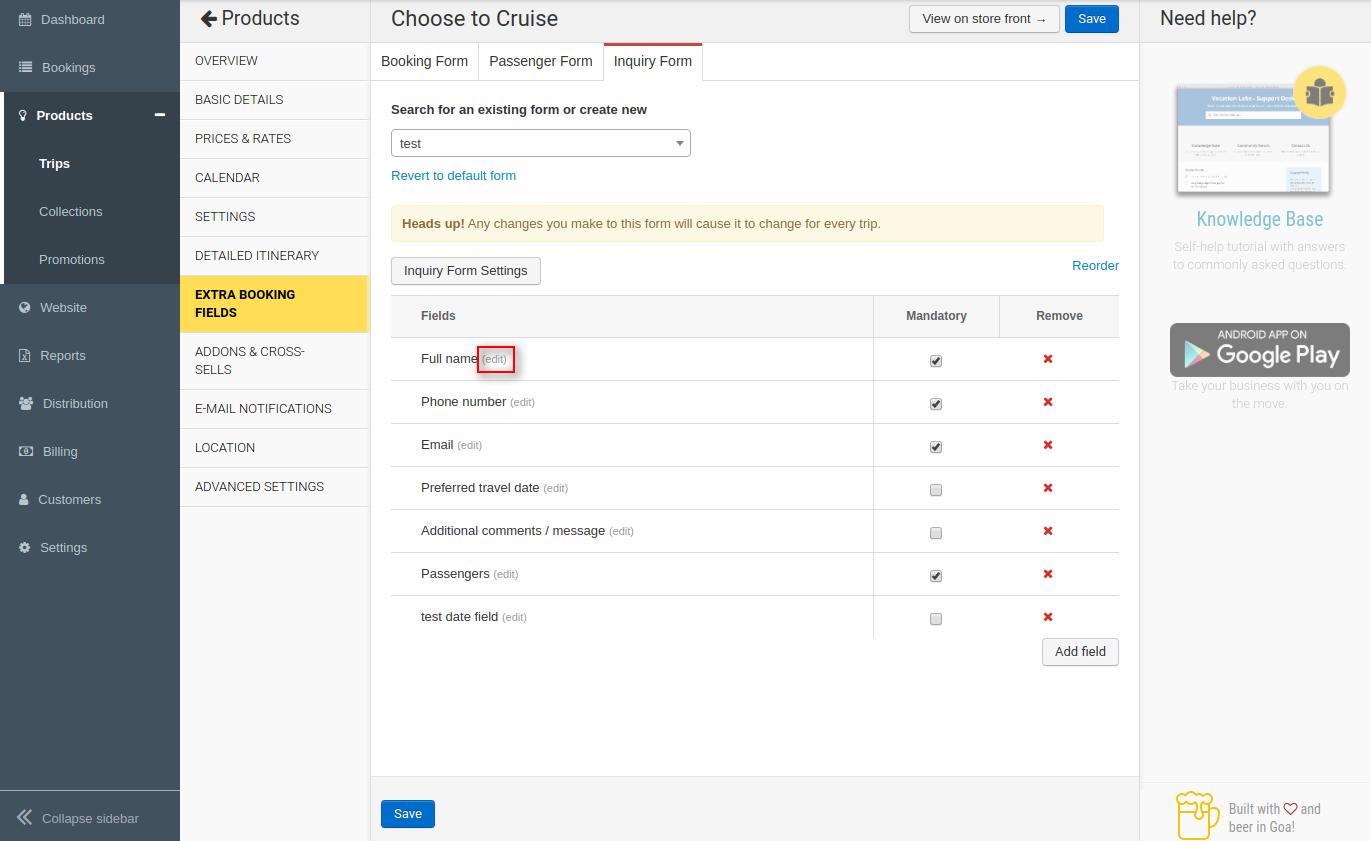Image resolution: width=1371 pixels, height=841 pixels.
Task: Click the back arrow beside Products
Action: 208,19
